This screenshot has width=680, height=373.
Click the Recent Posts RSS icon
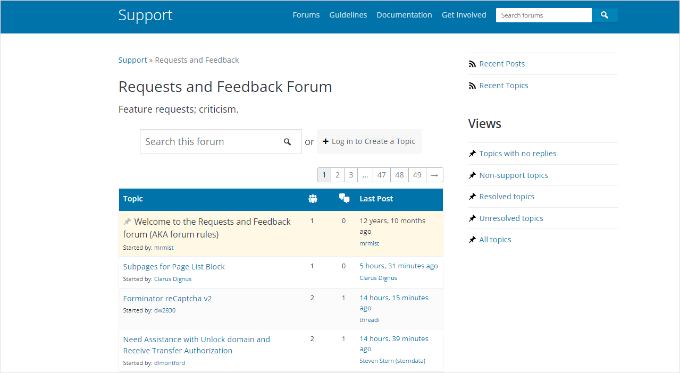(x=472, y=64)
